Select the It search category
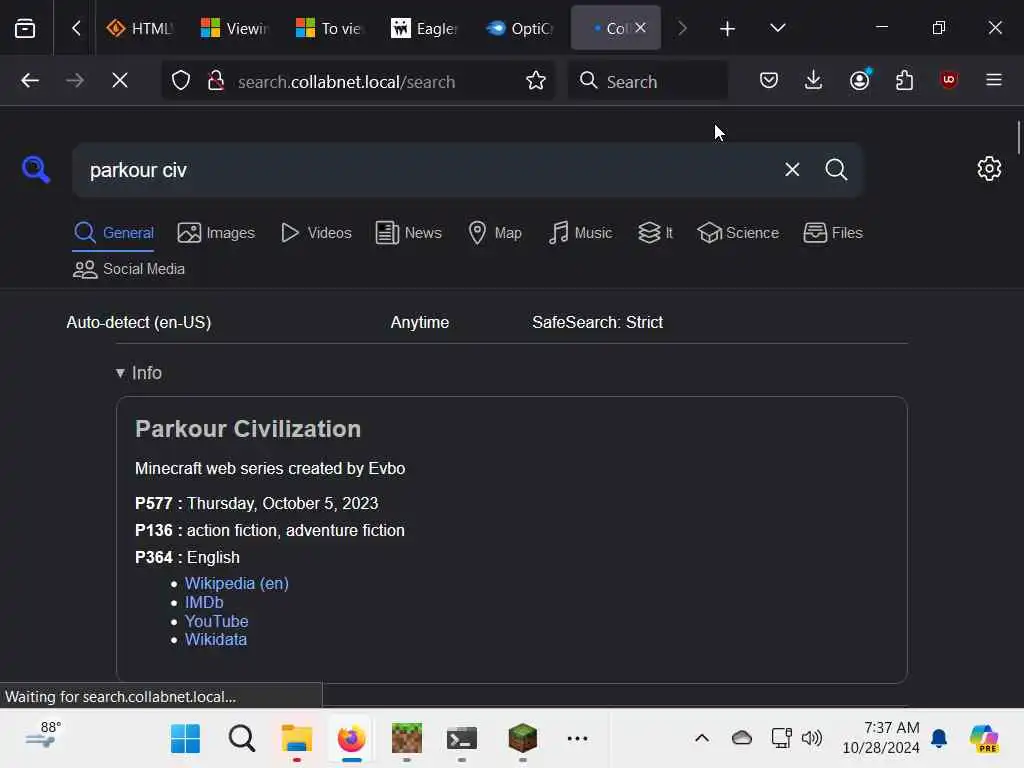This screenshot has height=768, width=1024. coord(655,233)
